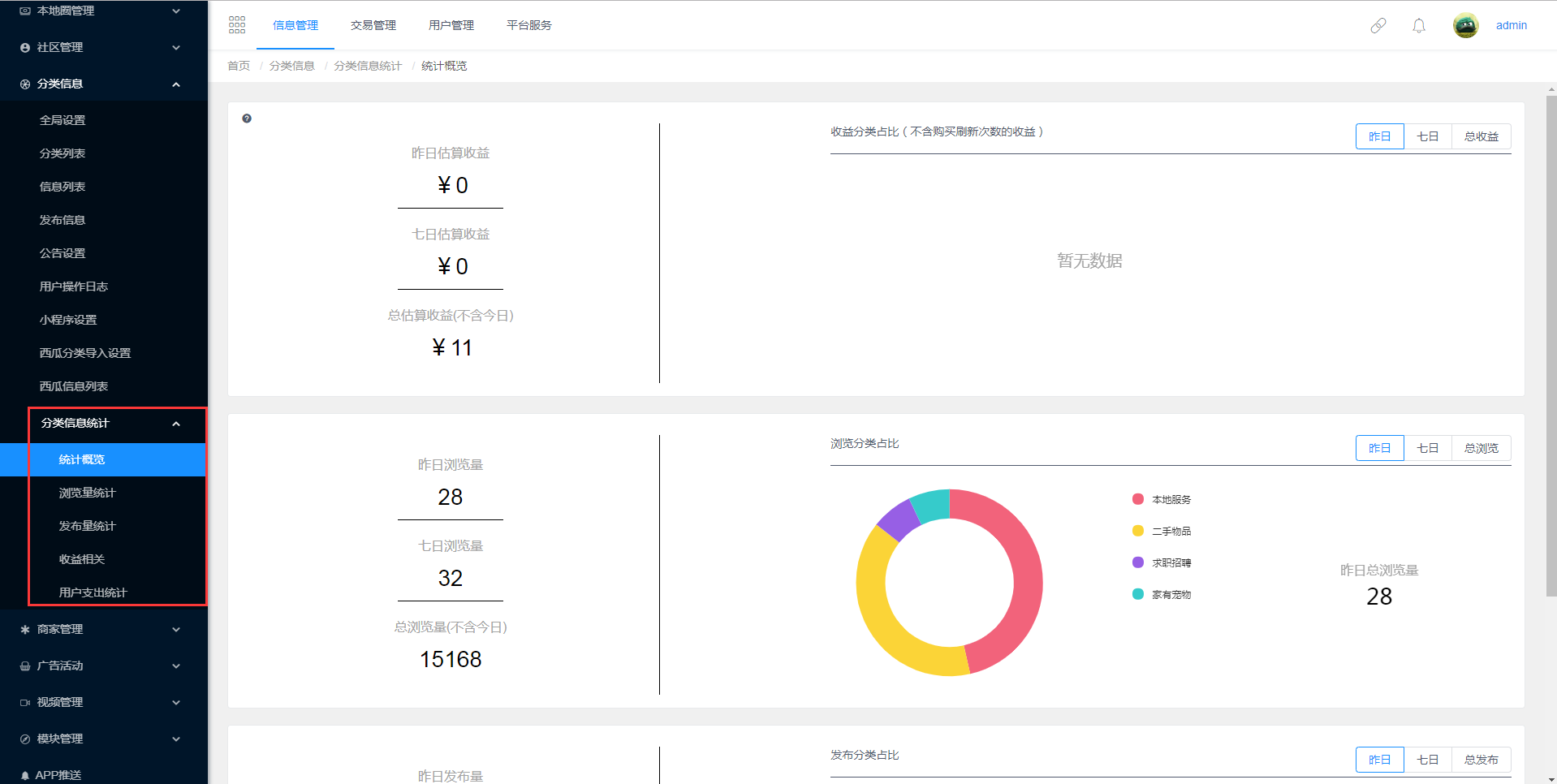Select 昨日 in 收益分类占比 panel
1557x784 pixels.
1379,136
